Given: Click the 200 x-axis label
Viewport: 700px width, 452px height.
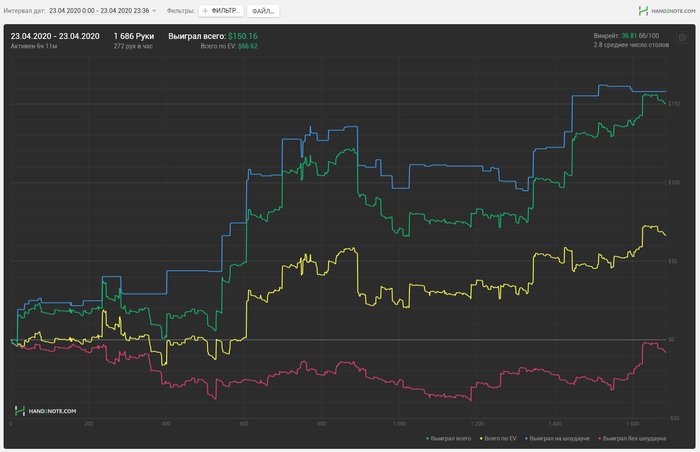Looking at the screenshot, I should coord(88,423).
